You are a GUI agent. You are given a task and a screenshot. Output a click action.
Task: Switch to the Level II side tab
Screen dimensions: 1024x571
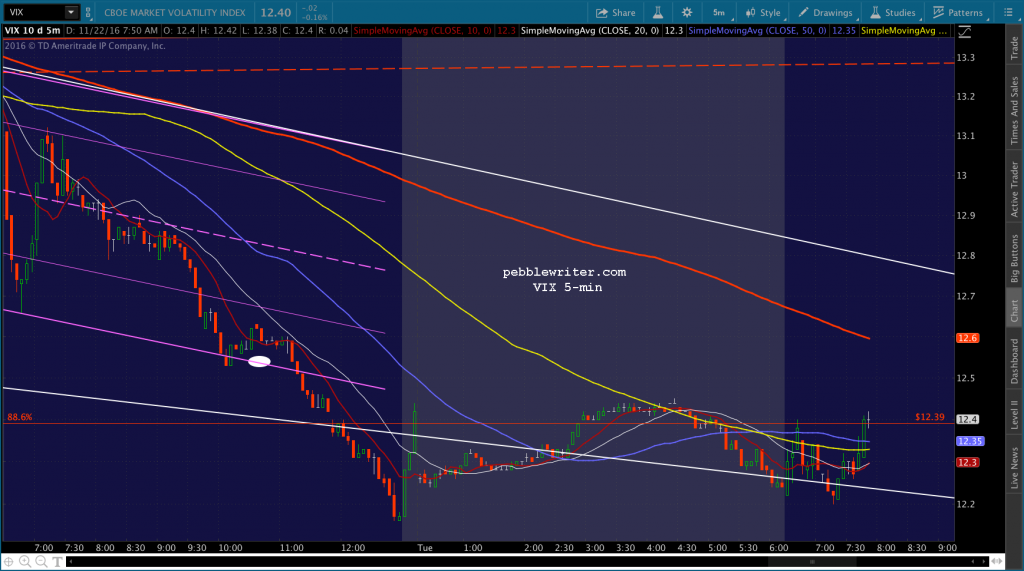click(x=1014, y=416)
